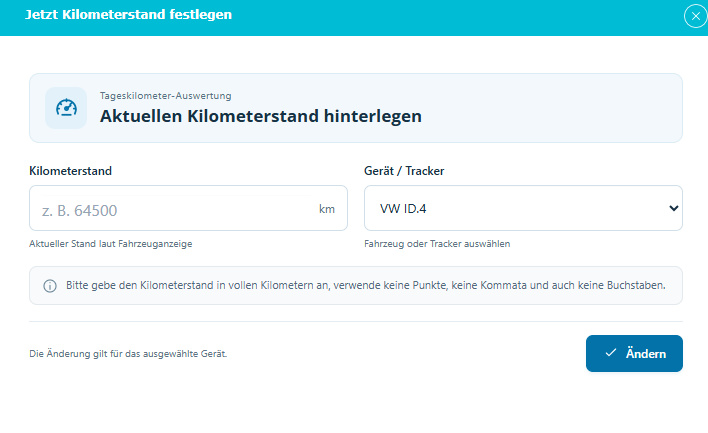The image size is (708, 433).
Task: Click the speedometer icon in the header card
Action: (x=66, y=108)
